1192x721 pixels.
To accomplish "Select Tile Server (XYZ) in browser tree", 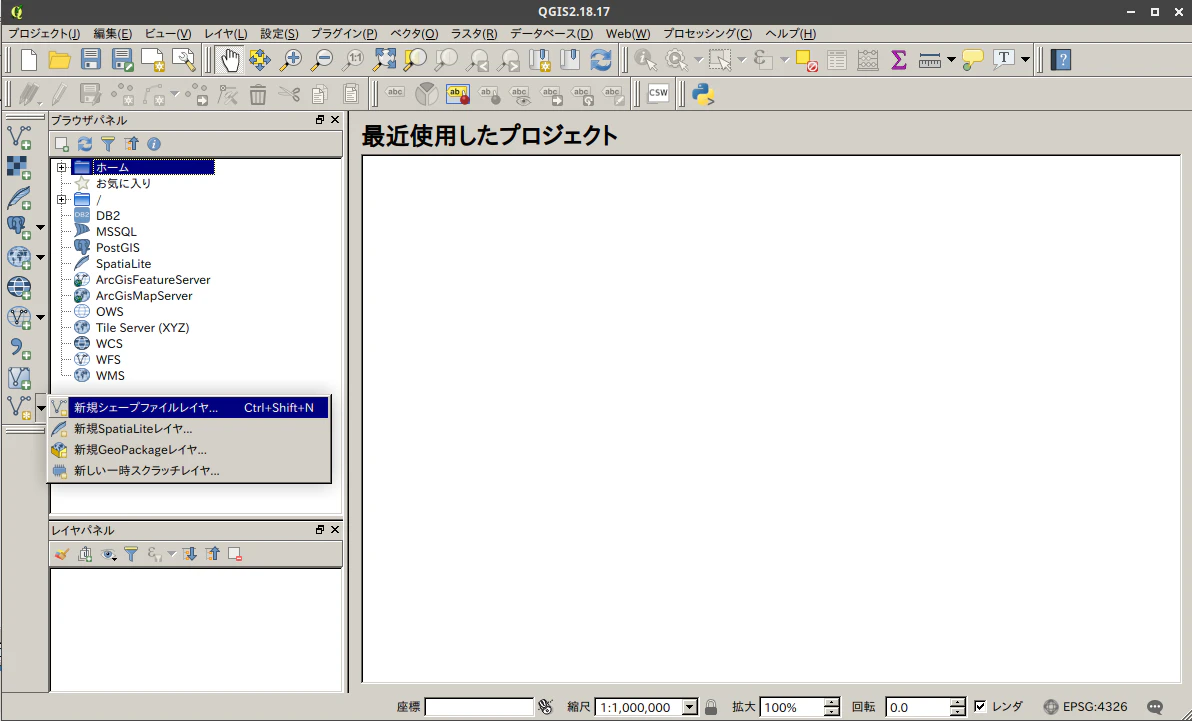I will (142, 328).
